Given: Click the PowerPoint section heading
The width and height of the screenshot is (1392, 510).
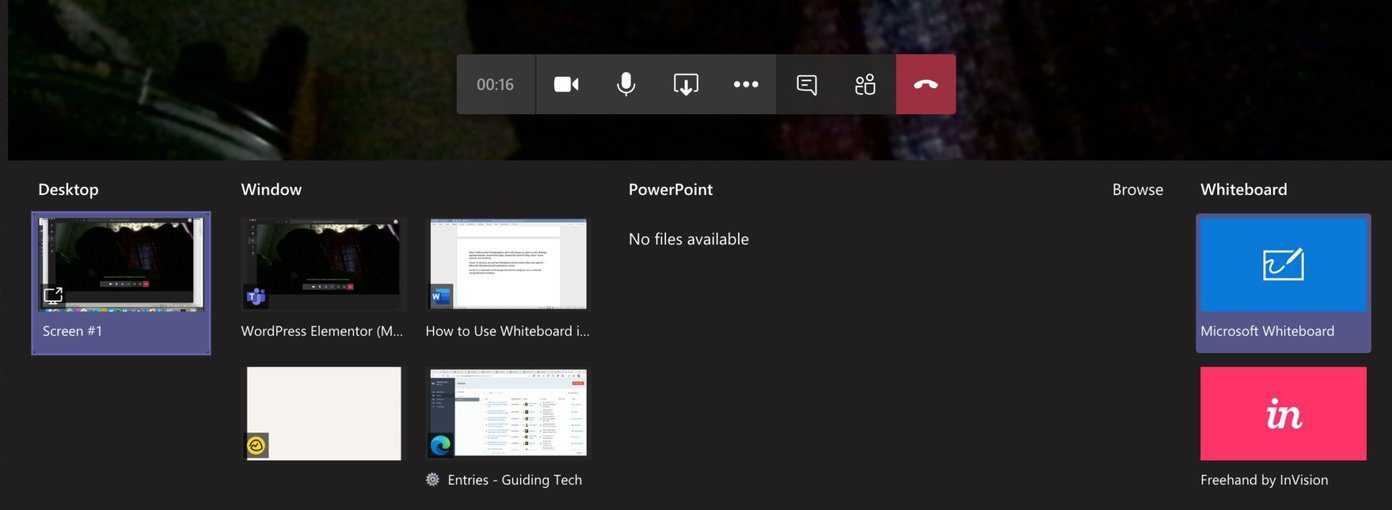Looking at the screenshot, I should tap(670, 189).
